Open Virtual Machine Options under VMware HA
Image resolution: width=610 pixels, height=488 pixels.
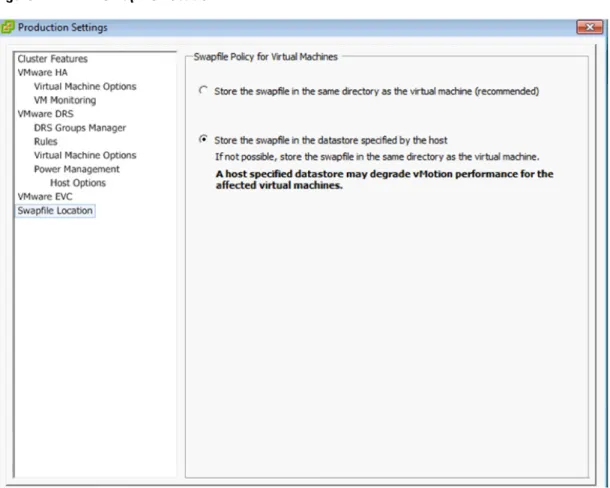tap(85, 86)
